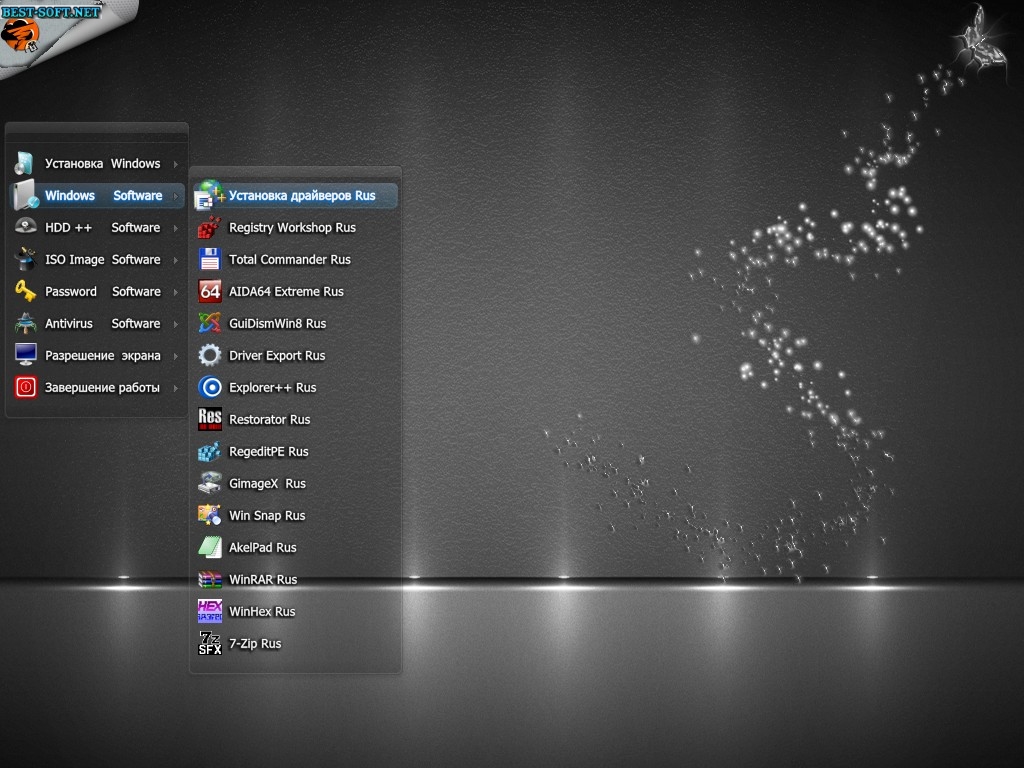Click the Password Software key icon
1024x768 pixels.
pyautogui.click(x=25, y=291)
